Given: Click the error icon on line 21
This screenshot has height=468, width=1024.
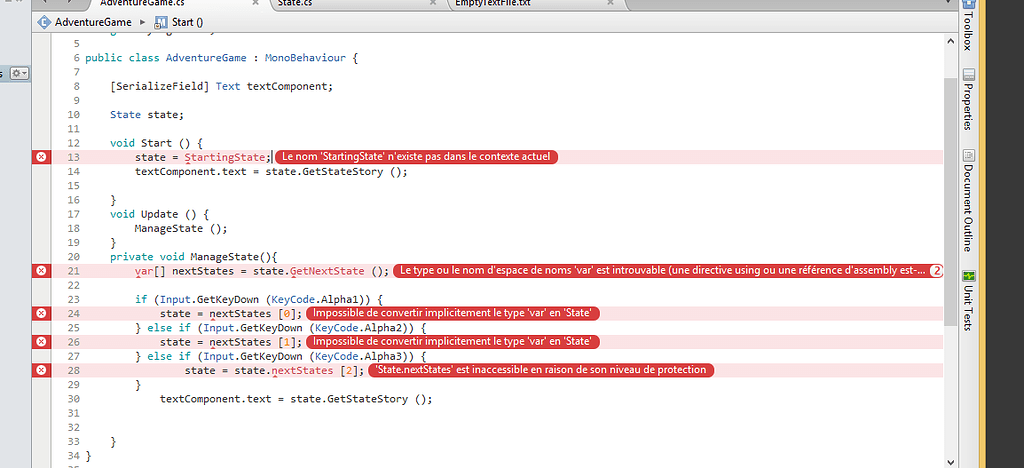Looking at the screenshot, I should (x=41, y=271).
